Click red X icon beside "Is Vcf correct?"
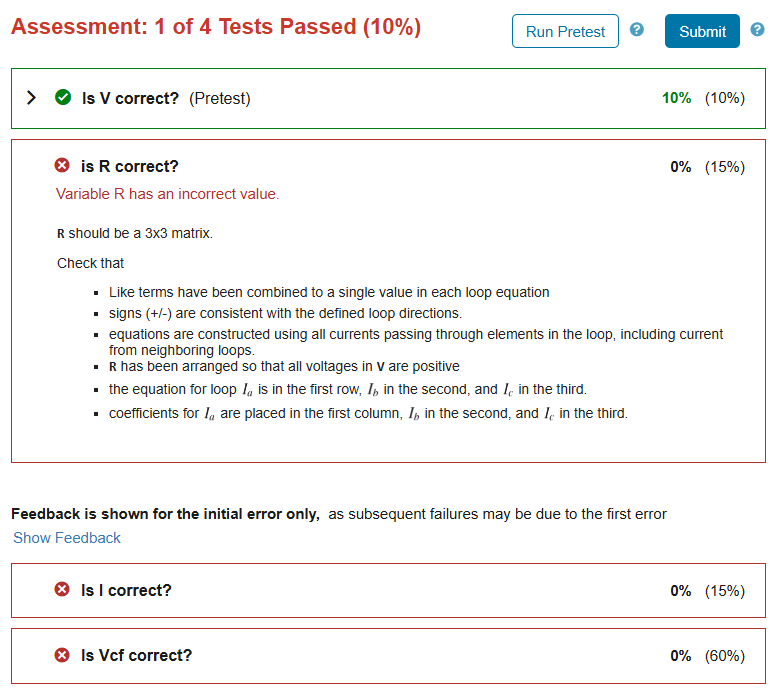Screen dimensions: 774x692 [x=62, y=655]
